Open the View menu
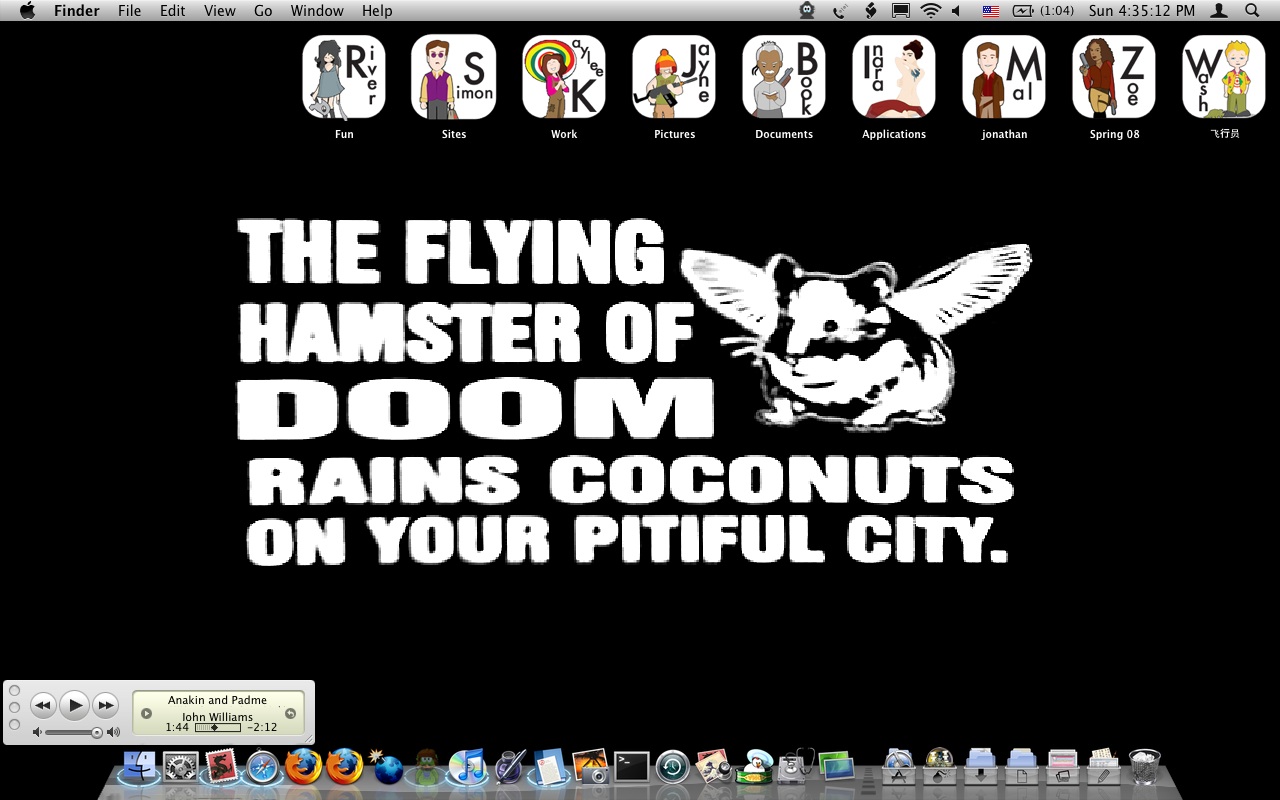Viewport: 1280px width, 800px height. 220,11
